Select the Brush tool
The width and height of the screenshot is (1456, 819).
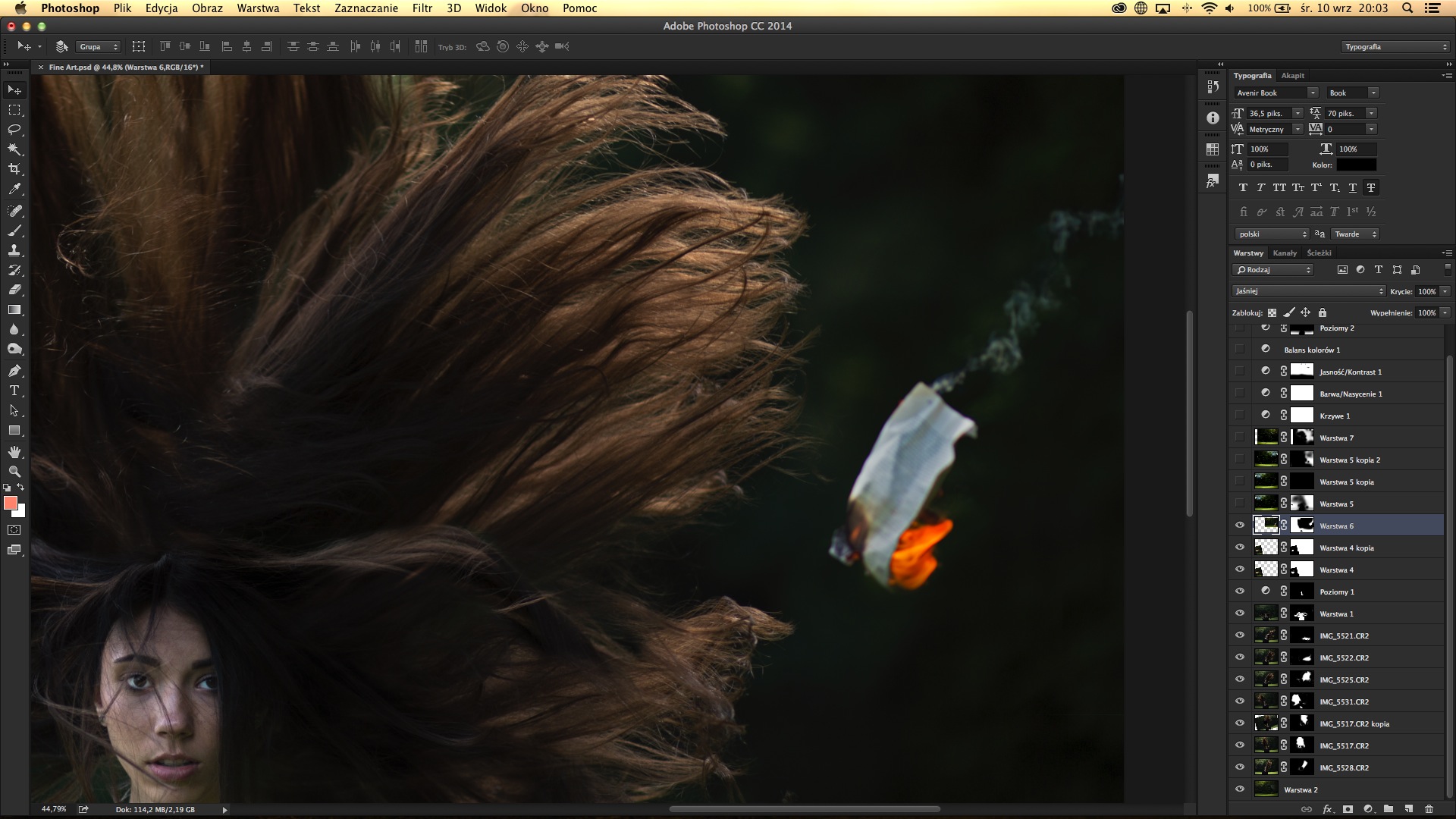click(x=14, y=229)
